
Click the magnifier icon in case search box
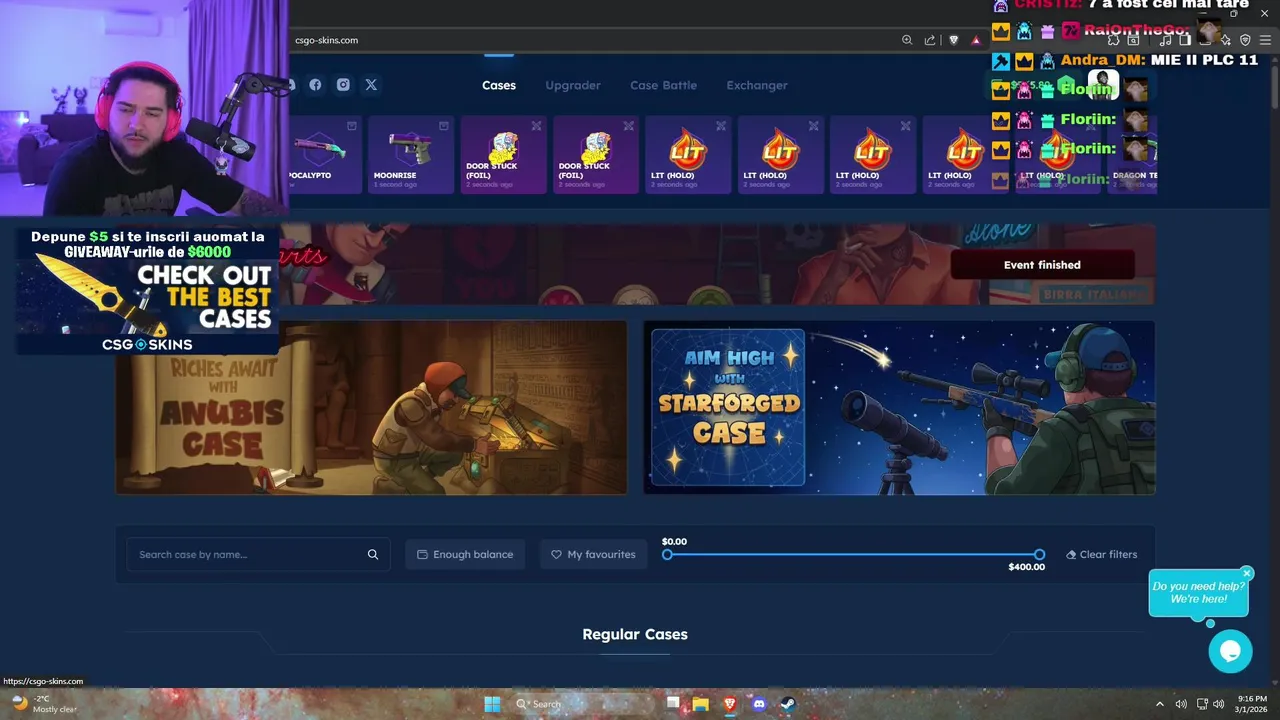tap(373, 554)
